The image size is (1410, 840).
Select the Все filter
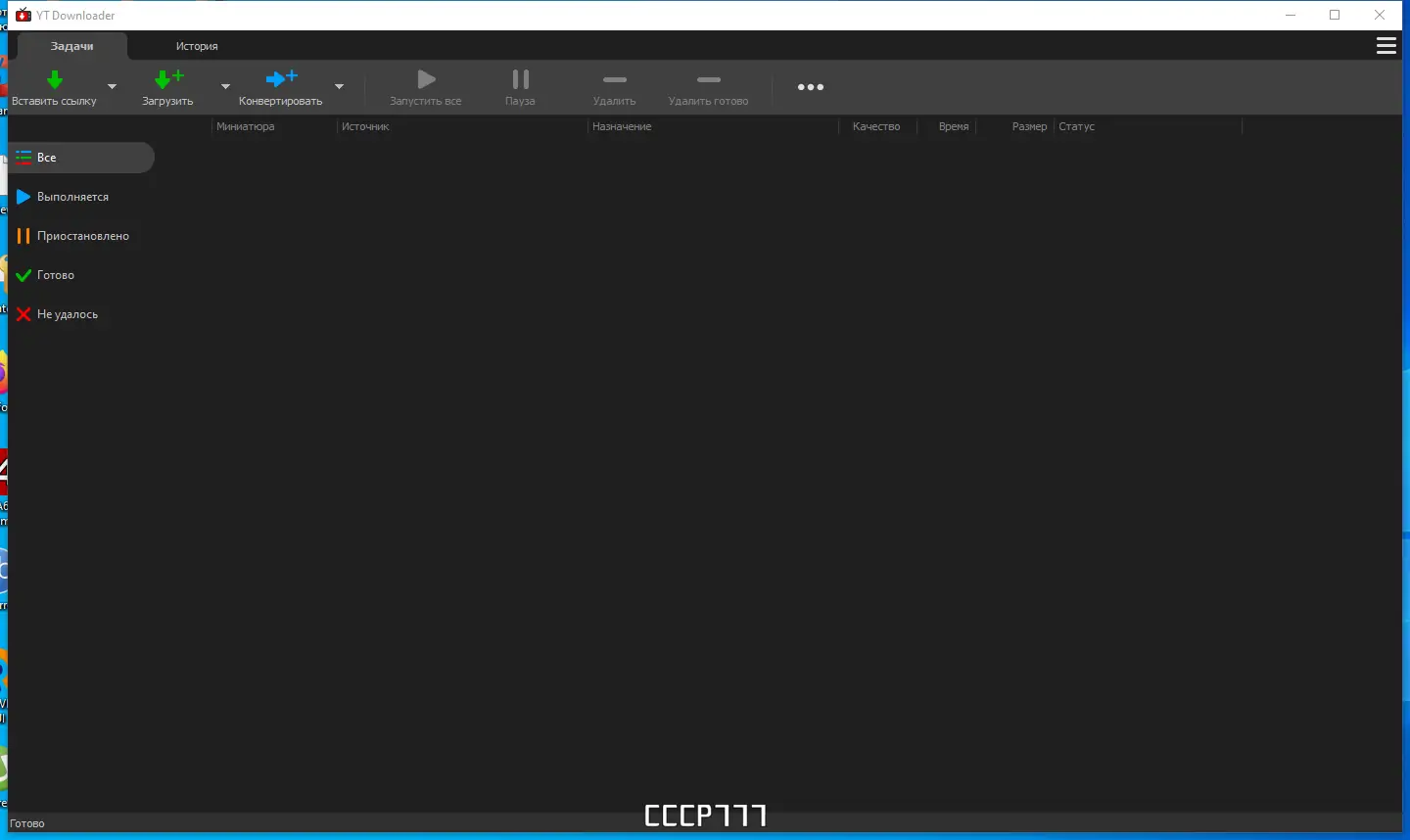(x=81, y=158)
